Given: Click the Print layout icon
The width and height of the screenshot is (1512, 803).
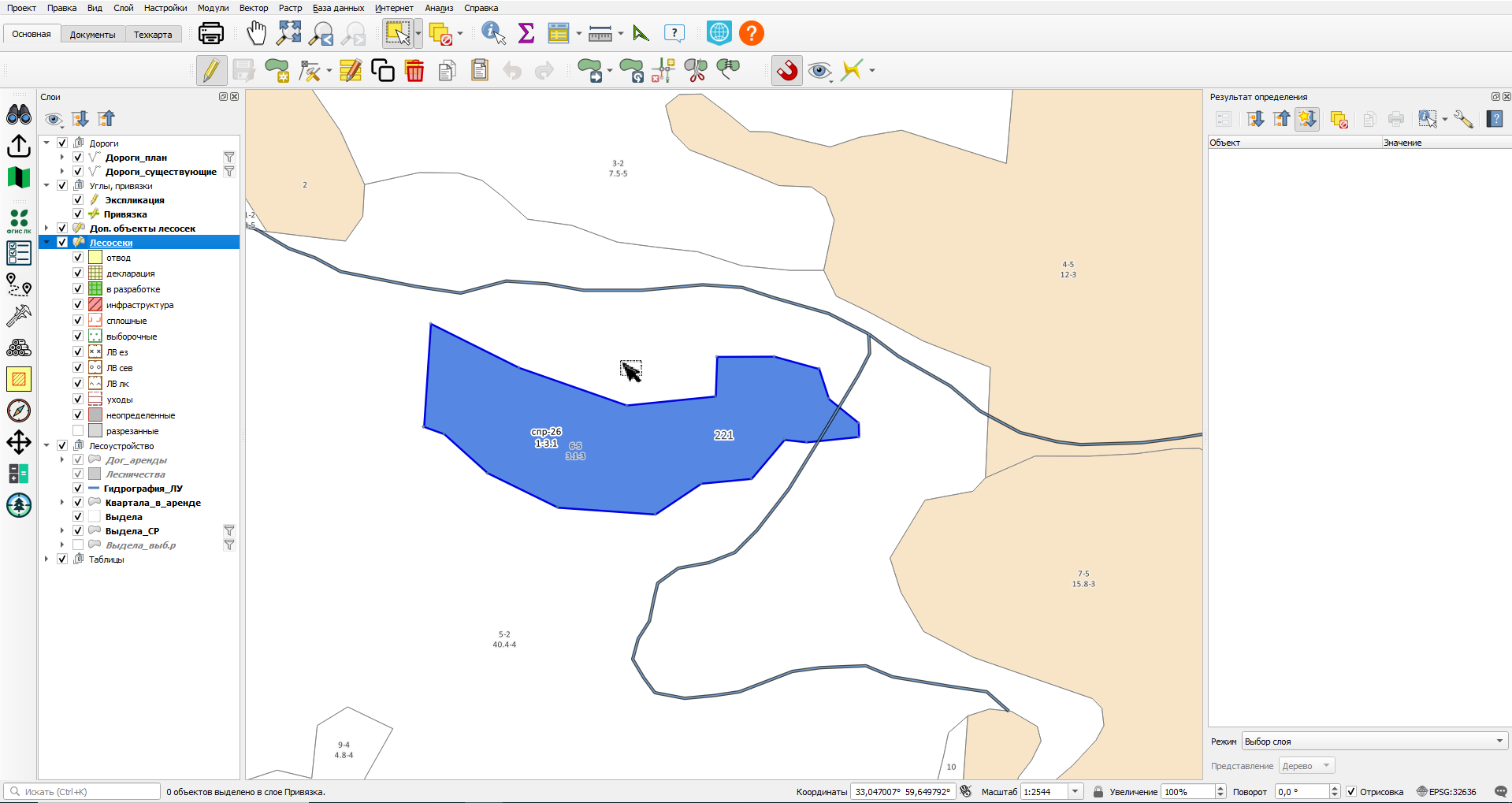Looking at the screenshot, I should coord(211,33).
